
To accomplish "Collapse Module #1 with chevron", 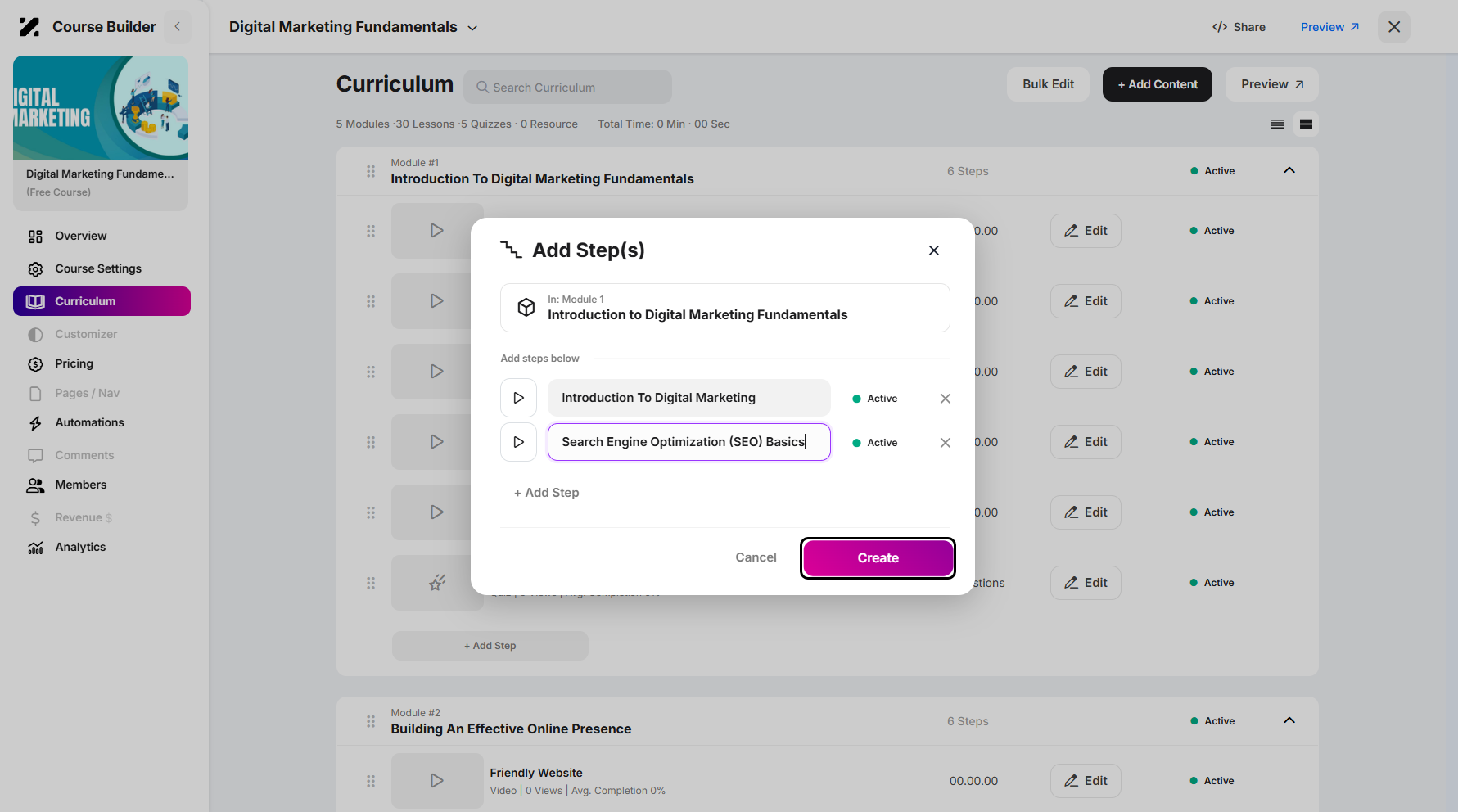I will tap(1289, 170).
